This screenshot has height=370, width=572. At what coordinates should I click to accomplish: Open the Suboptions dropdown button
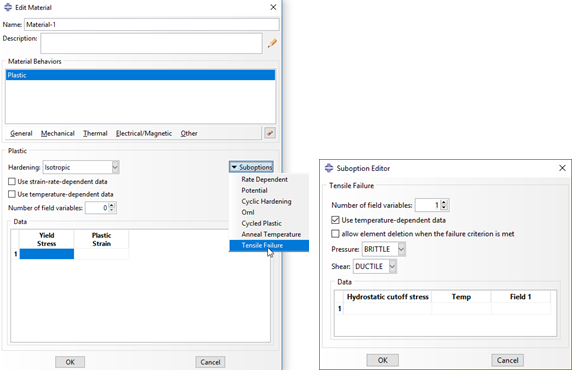coord(252,167)
